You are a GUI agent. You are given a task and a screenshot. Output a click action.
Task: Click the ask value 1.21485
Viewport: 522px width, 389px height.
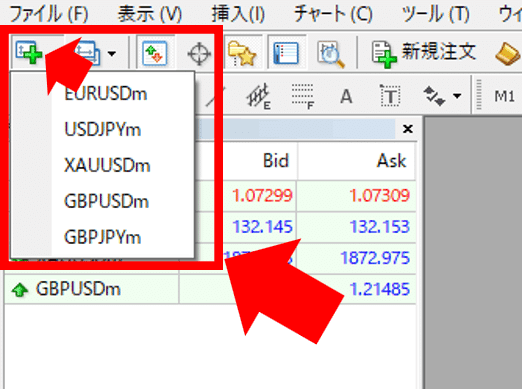click(379, 289)
